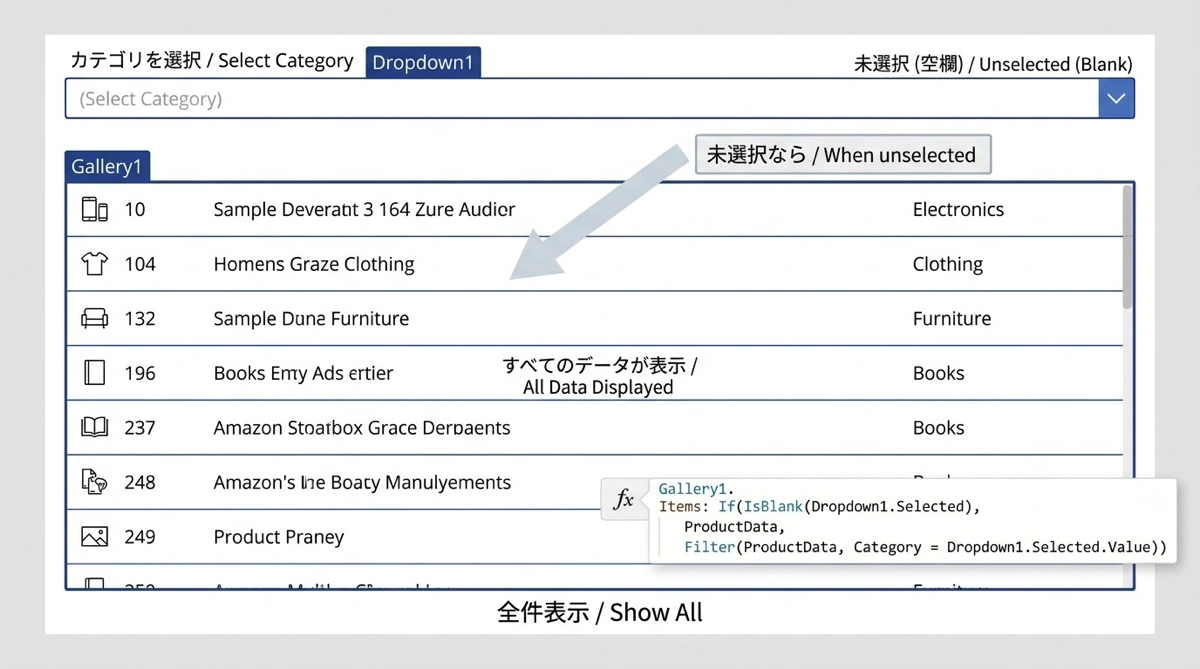Click the Homens Graze Clothing item name
Viewport: 1200px width, 669px height.
click(314, 264)
